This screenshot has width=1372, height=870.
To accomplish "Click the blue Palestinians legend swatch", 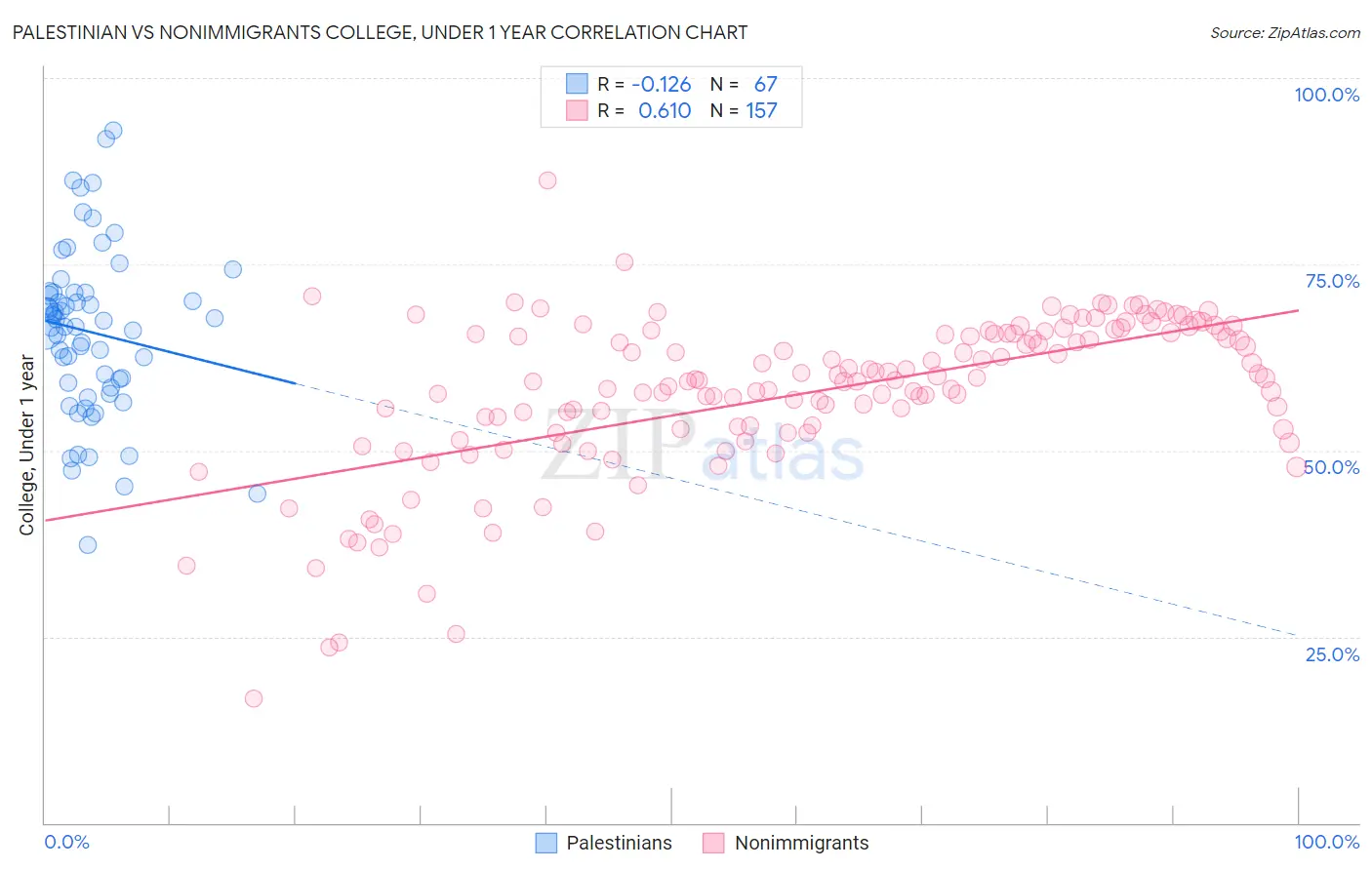I will (546, 843).
